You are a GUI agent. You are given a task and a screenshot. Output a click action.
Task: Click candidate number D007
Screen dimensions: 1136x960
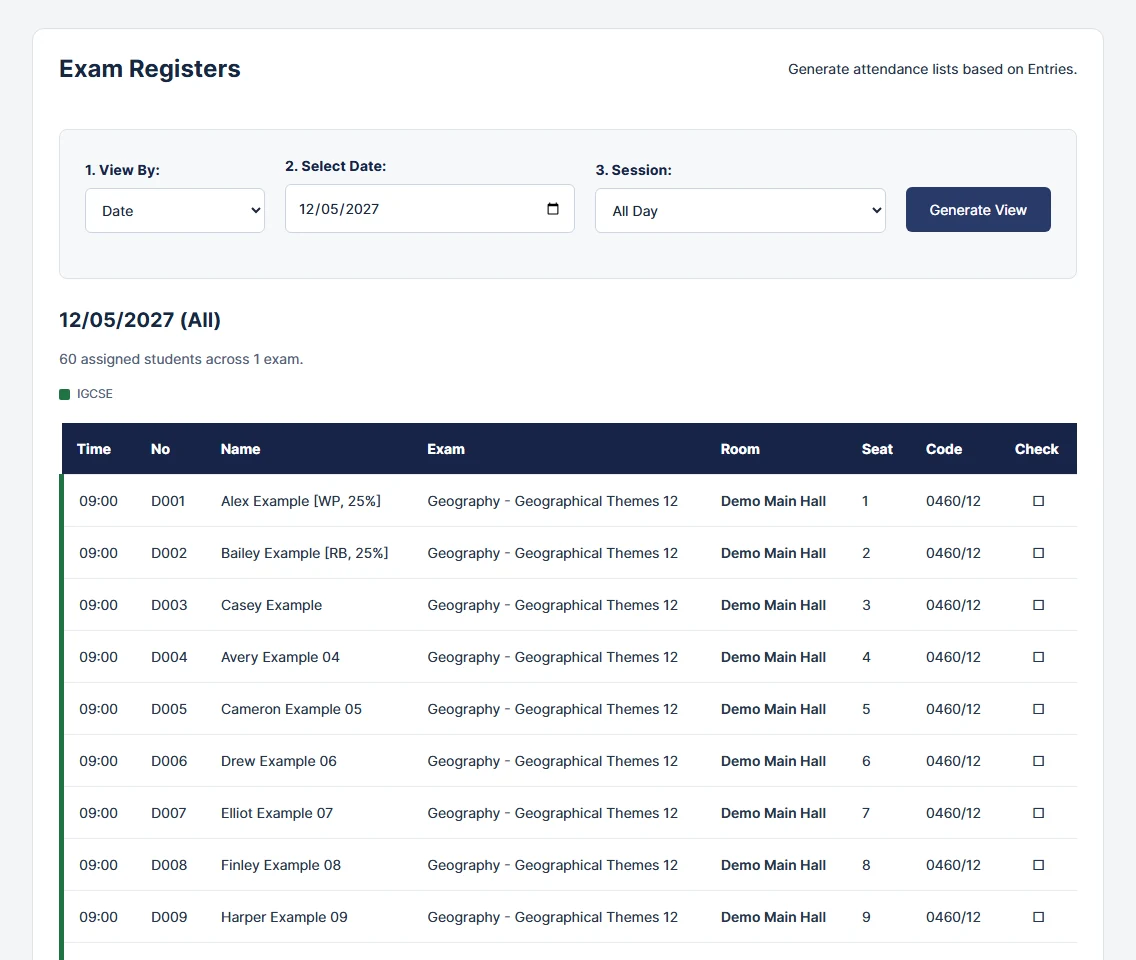pos(169,813)
